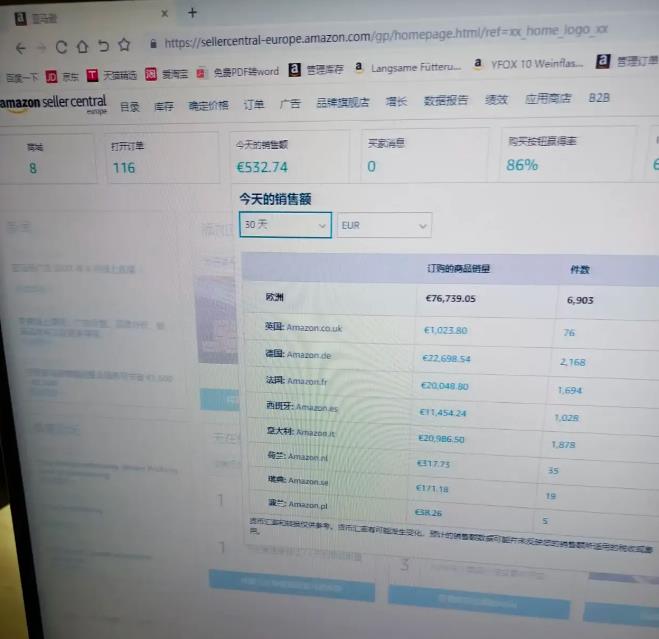Open the 百度一下 bookmark
Viewport: 659px width, 639px height.
[x=22, y=78]
